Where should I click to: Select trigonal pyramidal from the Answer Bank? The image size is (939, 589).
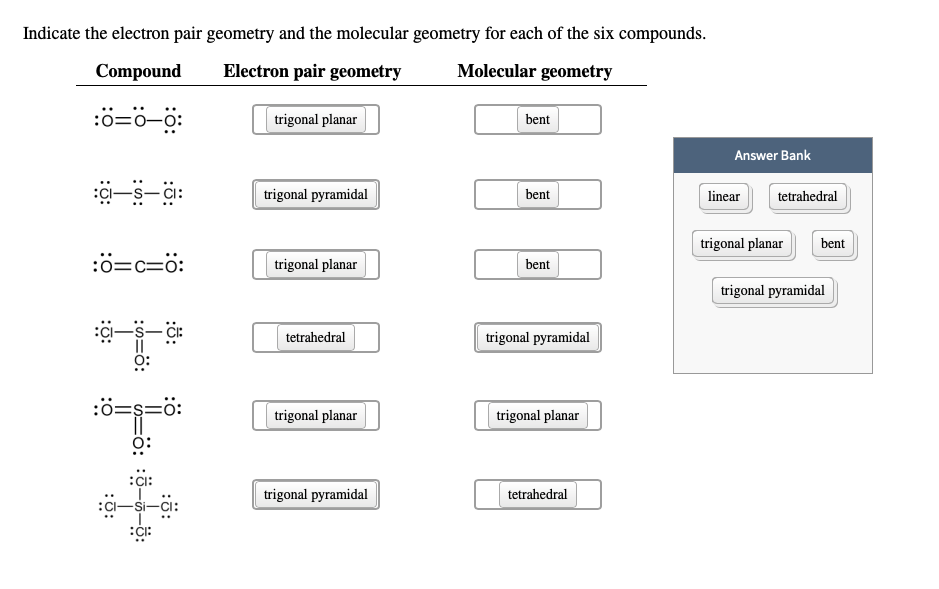click(772, 290)
